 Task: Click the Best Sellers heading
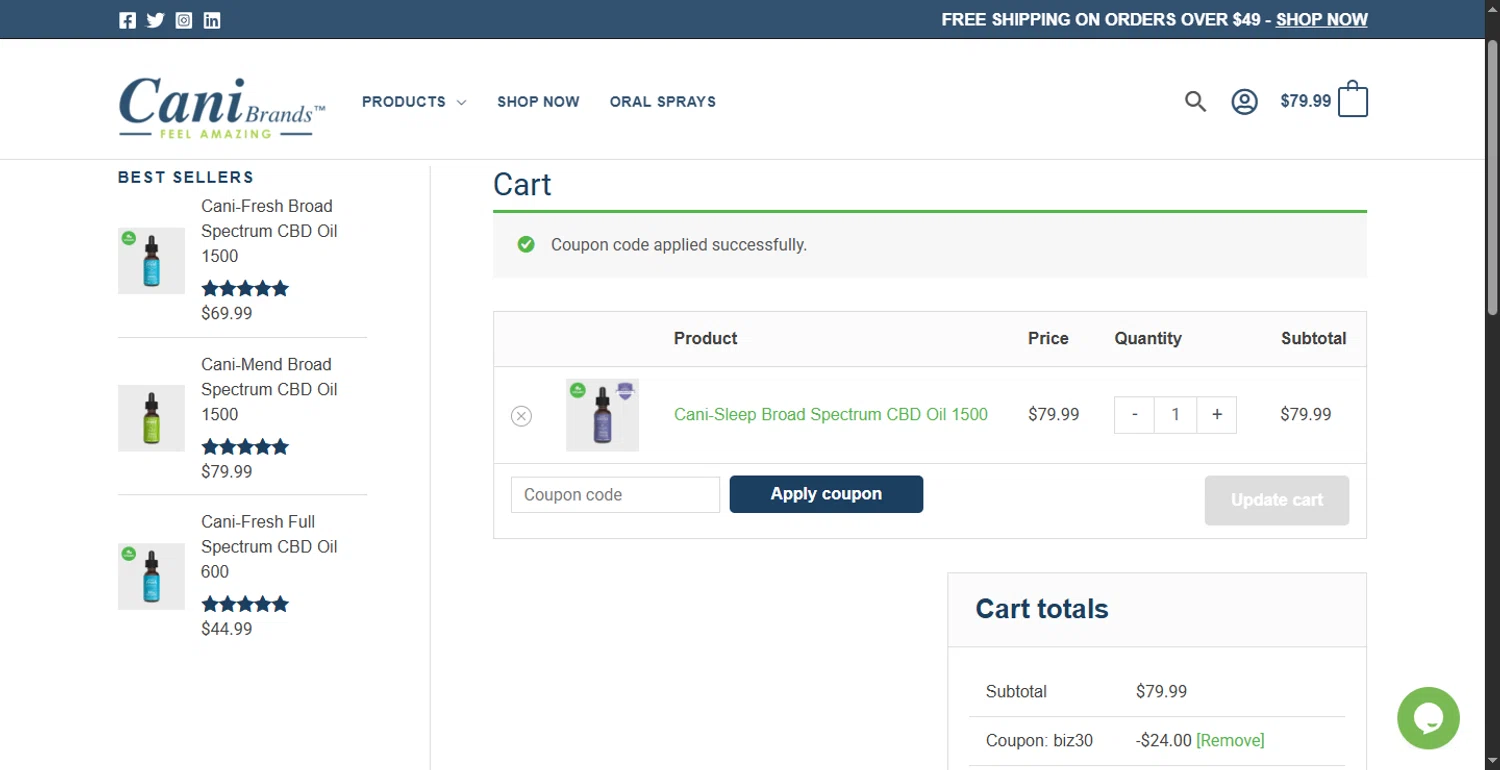[x=186, y=177]
